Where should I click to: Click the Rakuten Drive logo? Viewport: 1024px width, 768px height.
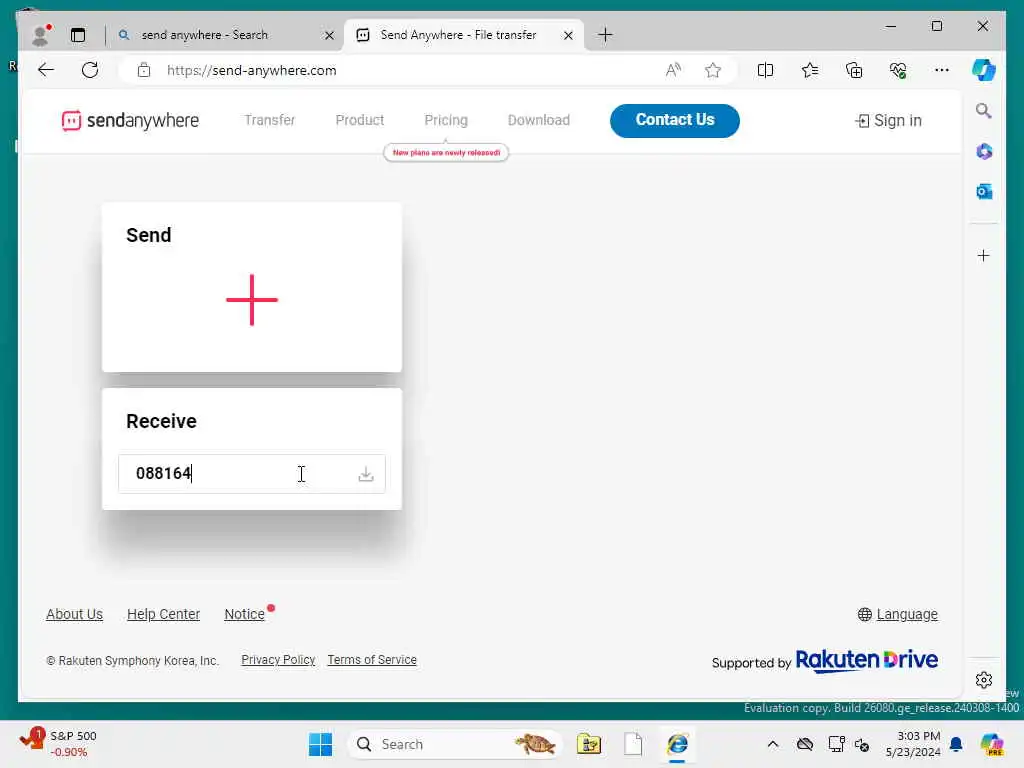click(867, 660)
